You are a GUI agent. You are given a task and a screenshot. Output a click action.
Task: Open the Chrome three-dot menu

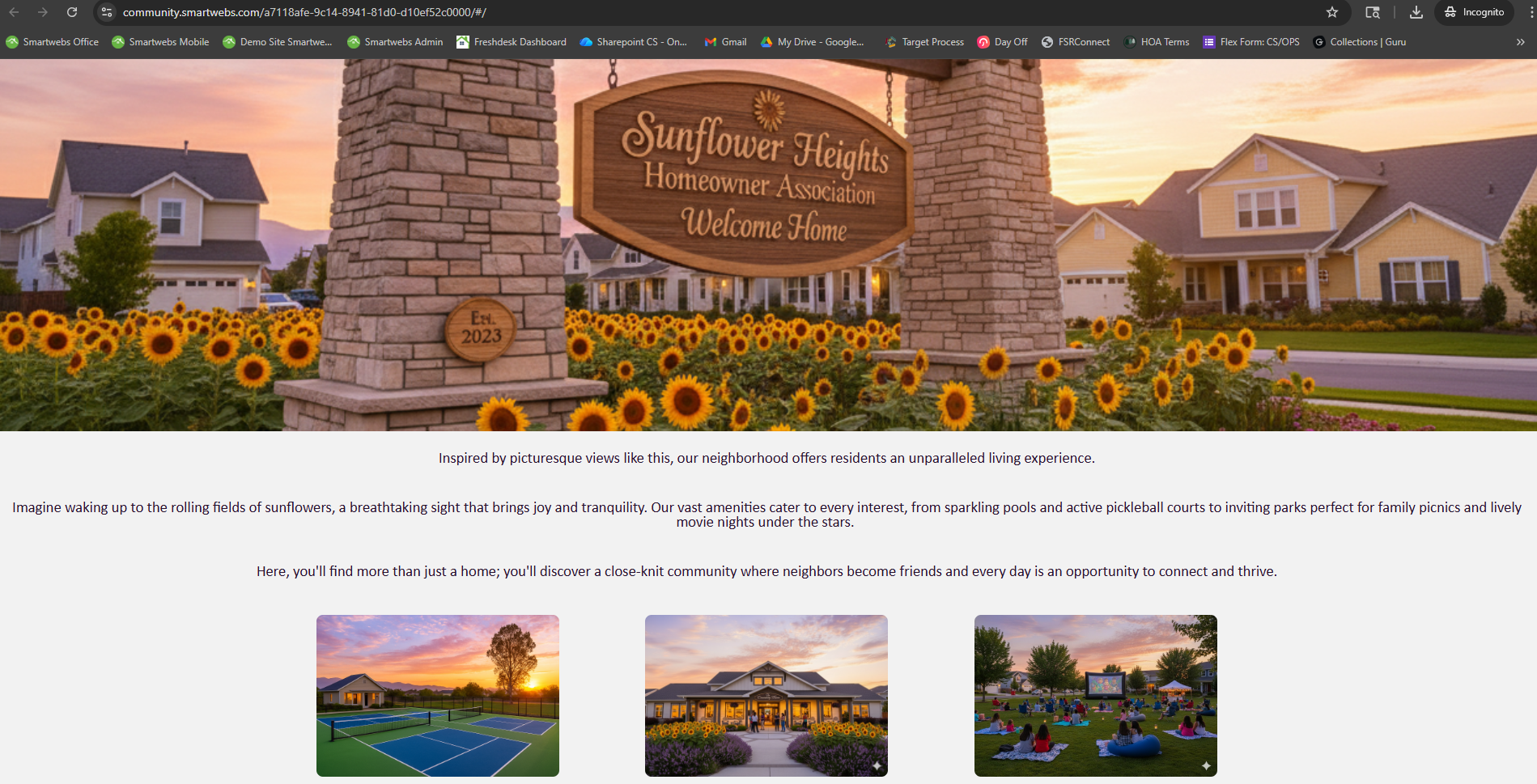click(1531, 12)
